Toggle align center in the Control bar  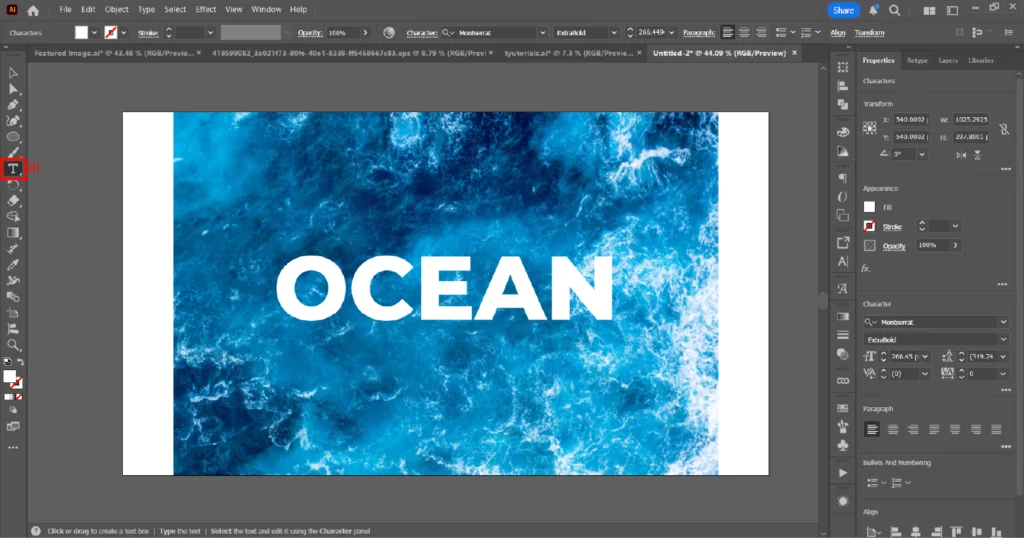click(x=744, y=33)
